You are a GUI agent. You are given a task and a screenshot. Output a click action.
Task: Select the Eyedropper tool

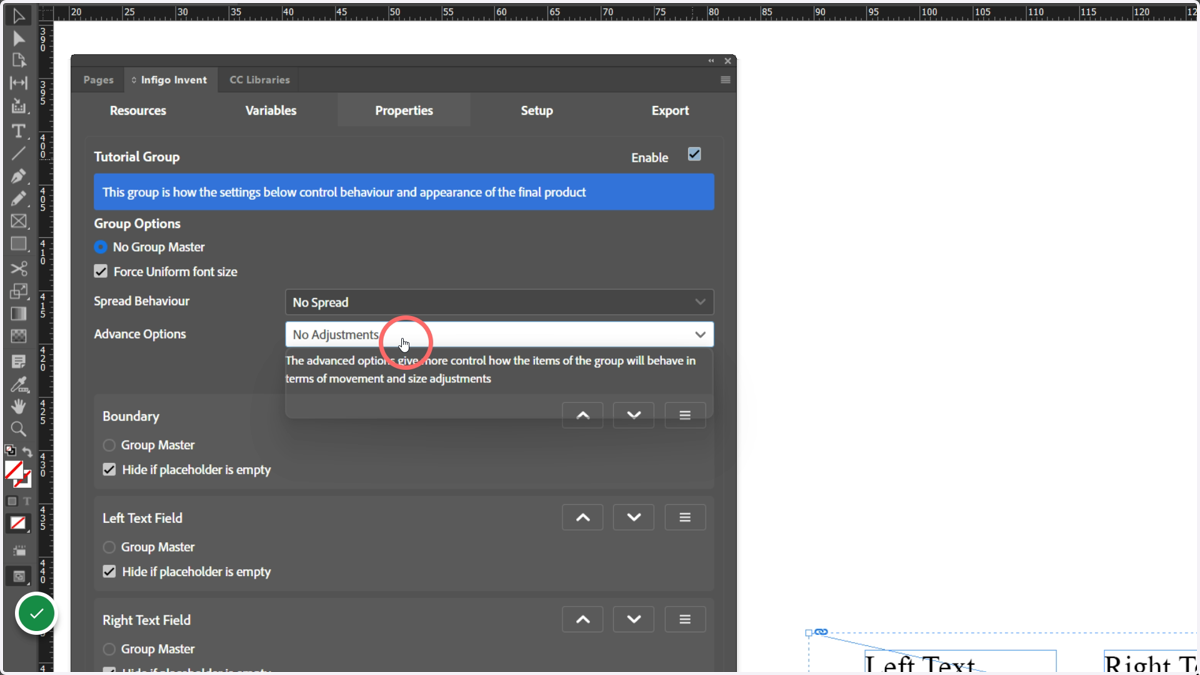pyautogui.click(x=18, y=384)
